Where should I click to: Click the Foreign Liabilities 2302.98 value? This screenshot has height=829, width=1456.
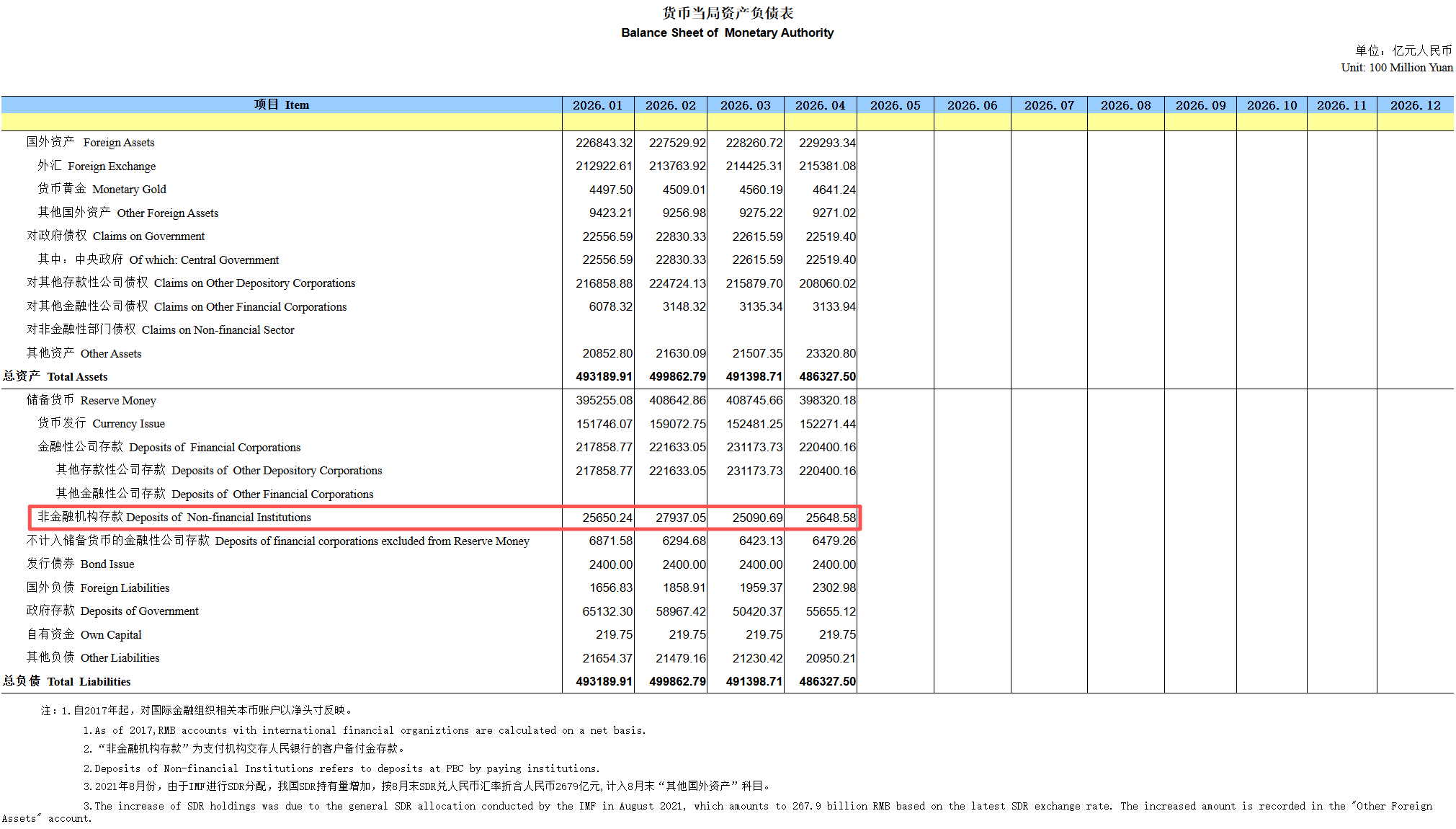pos(834,588)
